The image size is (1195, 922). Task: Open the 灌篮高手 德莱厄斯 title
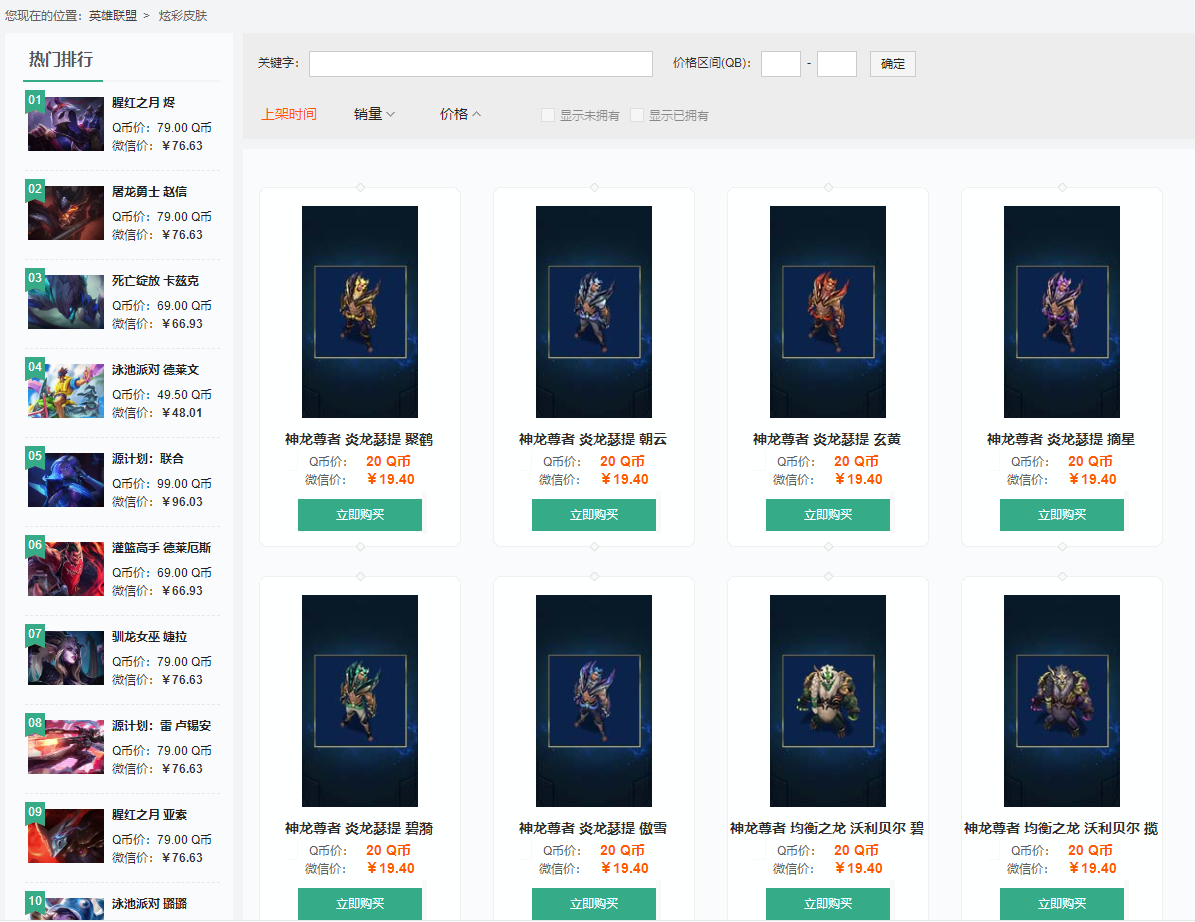[x=162, y=548]
